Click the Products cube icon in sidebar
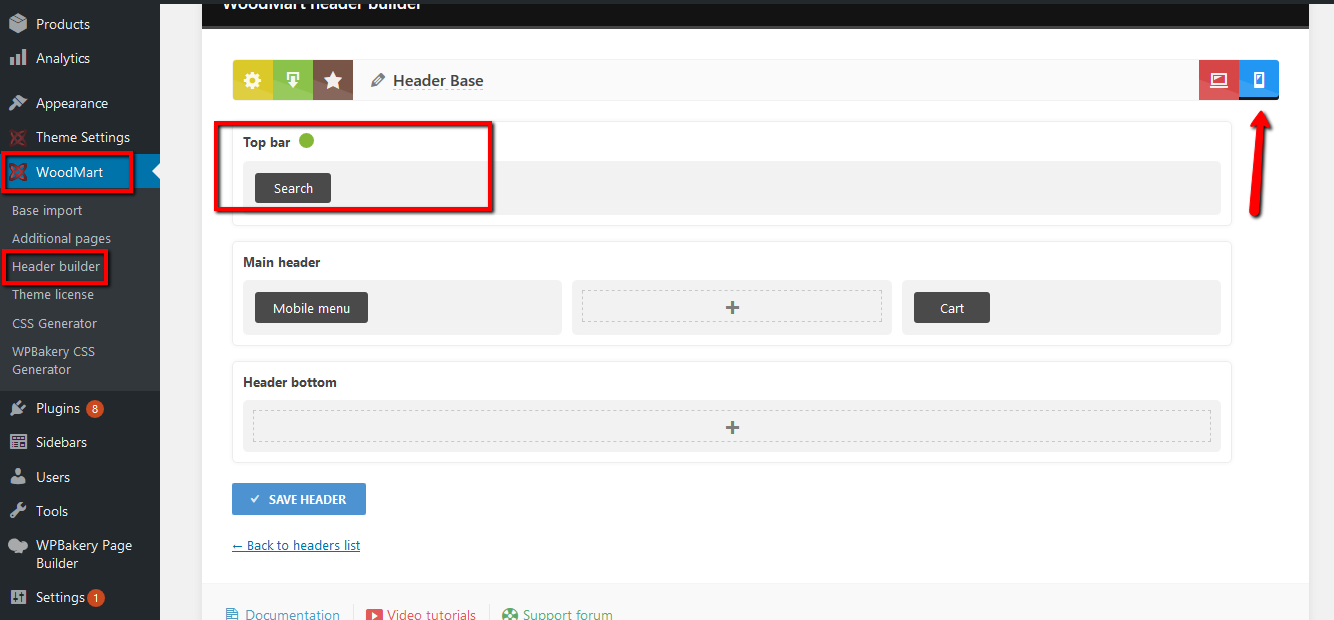 click(18, 23)
